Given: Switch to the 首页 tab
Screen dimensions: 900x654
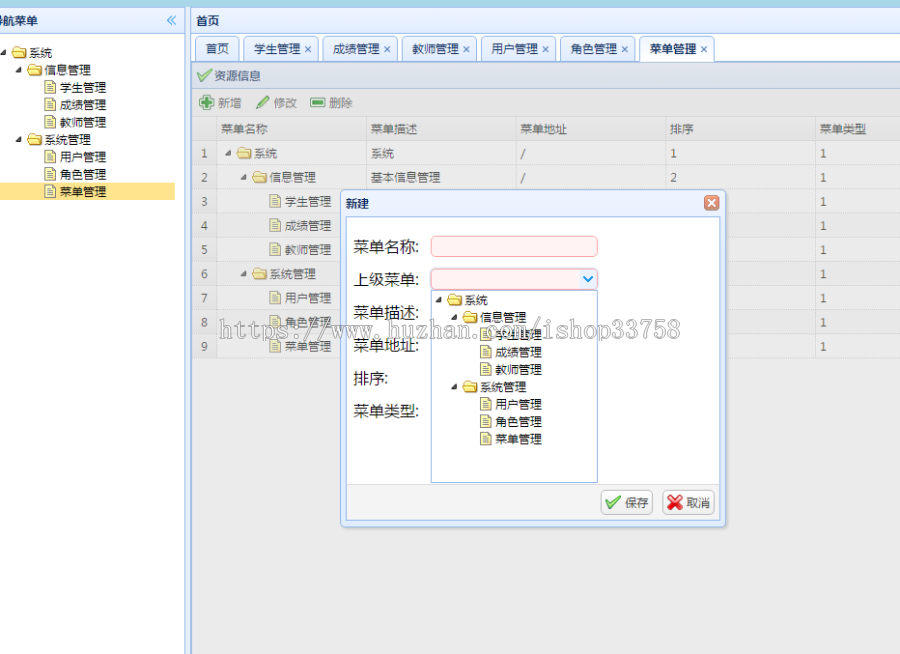Looking at the screenshot, I should 217,49.
